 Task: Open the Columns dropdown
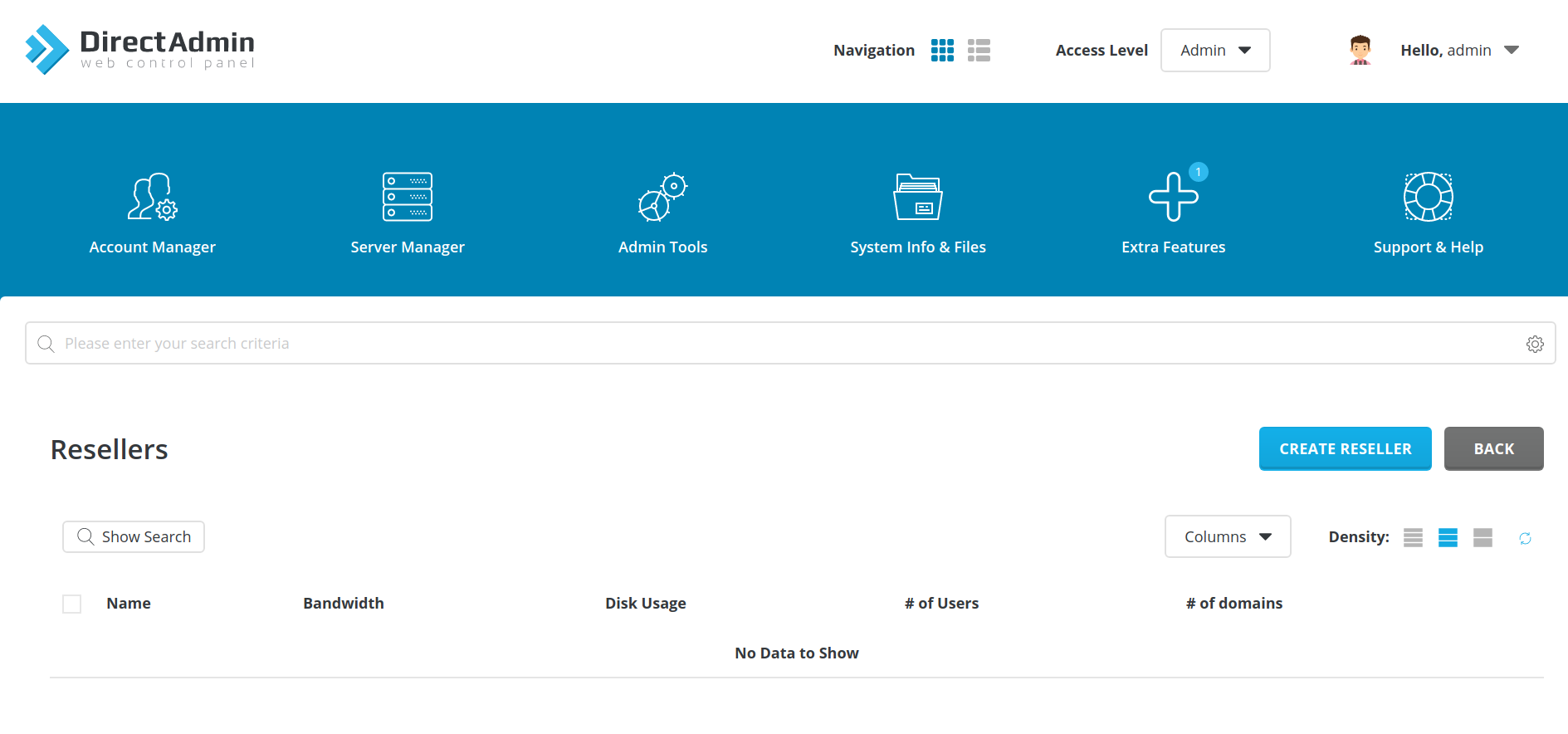click(1227, 537)
